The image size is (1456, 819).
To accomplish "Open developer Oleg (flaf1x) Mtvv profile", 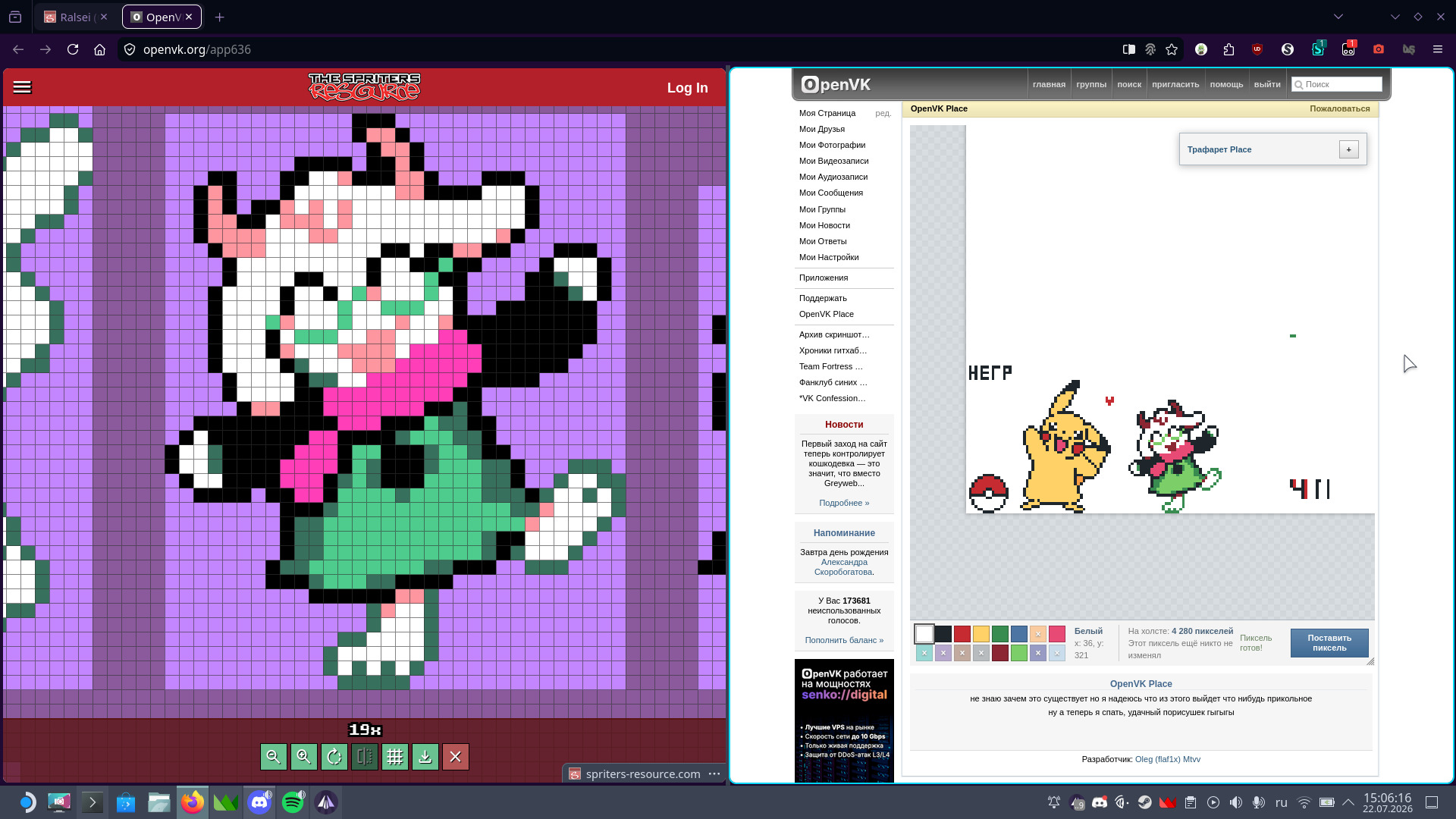I will (1168, 759).
